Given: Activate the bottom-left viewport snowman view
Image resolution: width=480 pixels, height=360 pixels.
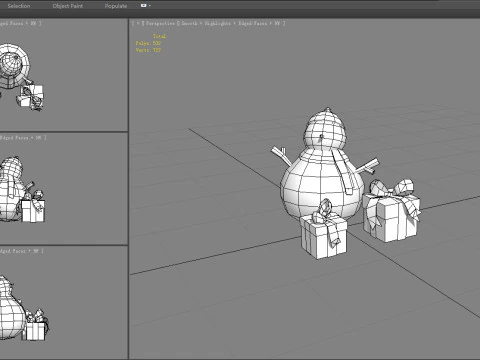Looking at the screenshot, I should point(12,307).
